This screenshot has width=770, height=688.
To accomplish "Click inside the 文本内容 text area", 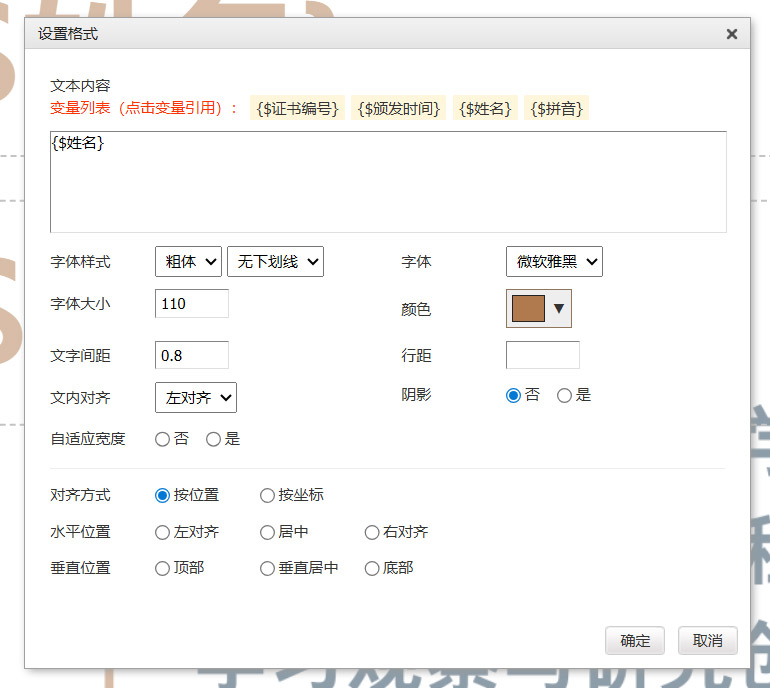I will pos(388,182).
